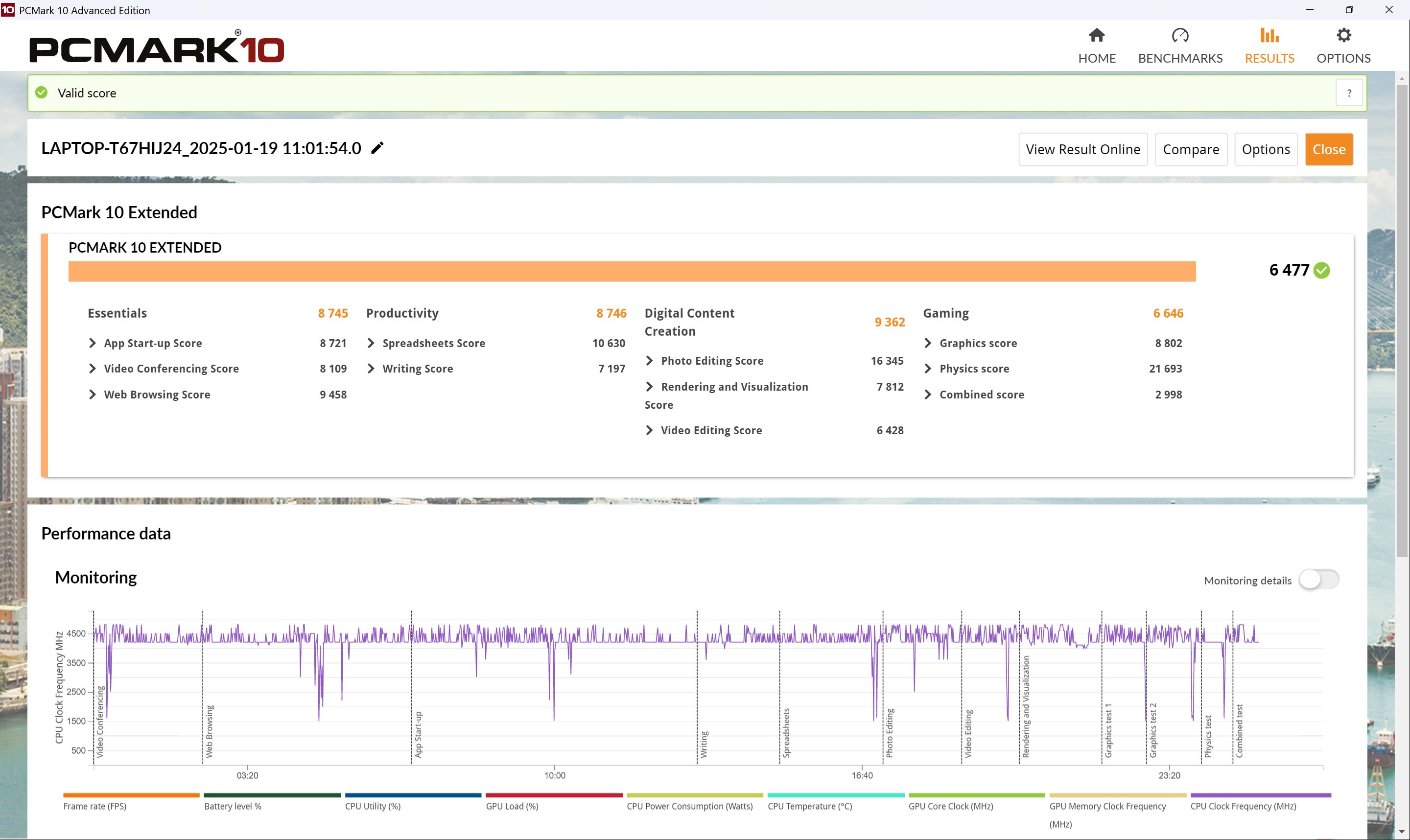Viewport: 1410px width, 840px height.
Task: Click the green Valid score checkmark
Action: pos(42,93)
